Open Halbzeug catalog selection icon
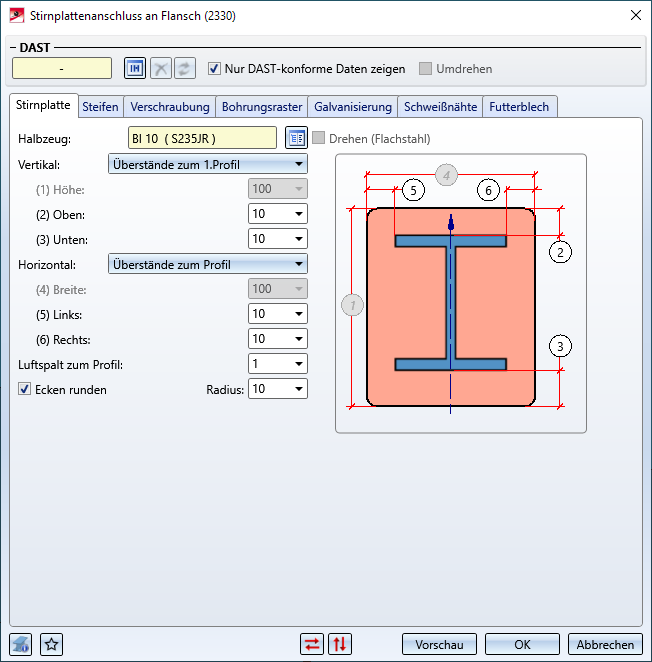 [296, 138]
